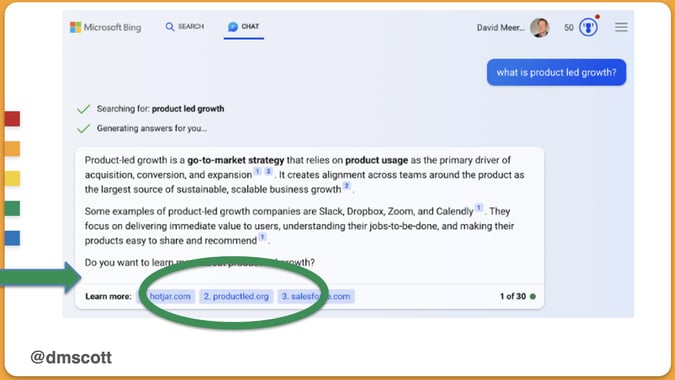This screenshot has height=380, width=675.
Task: Click the 'what is product led growth?' message
Action: (x=556, y=72)
